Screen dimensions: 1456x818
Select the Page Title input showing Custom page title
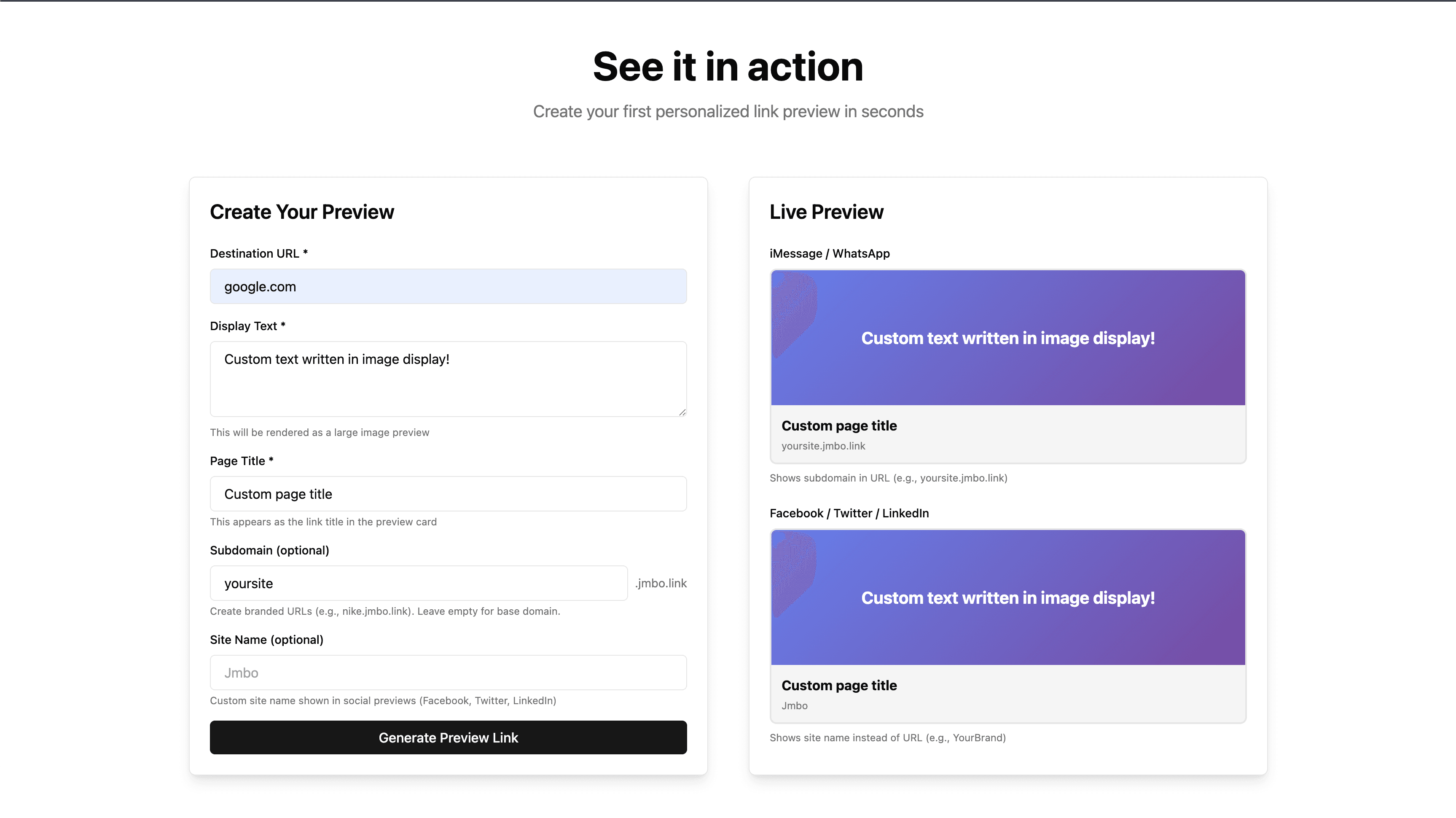(448, 493)
